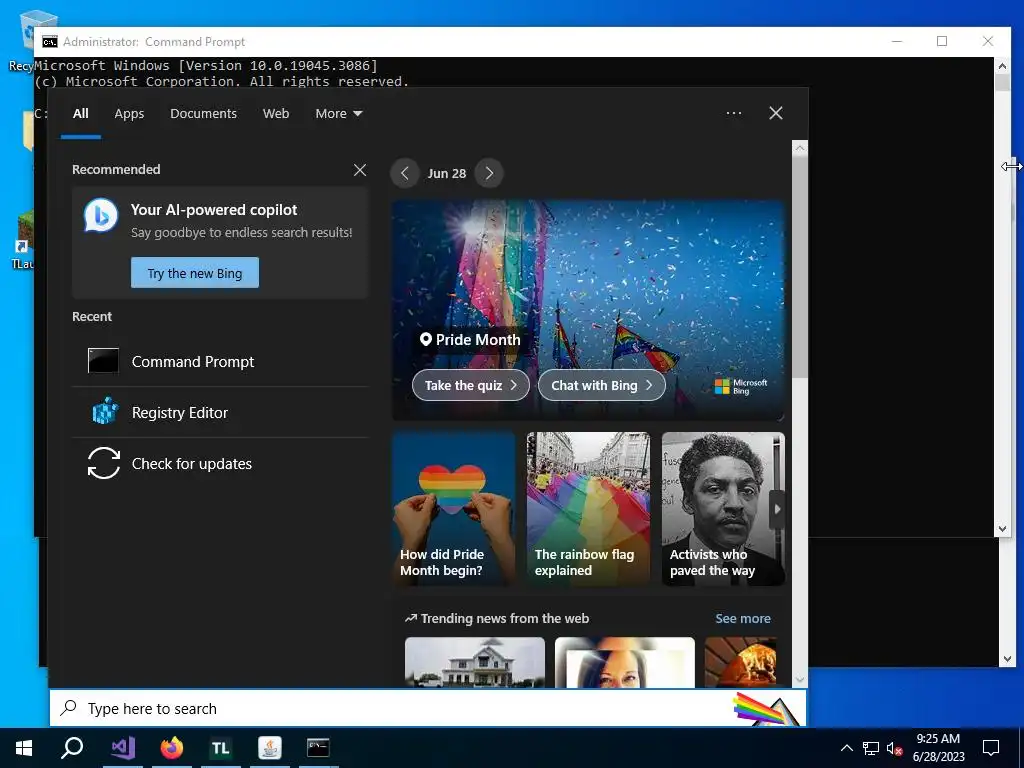Click Command Prompt window scroll down arrow
The image size is (1024, 768).
pos(1002,529)
